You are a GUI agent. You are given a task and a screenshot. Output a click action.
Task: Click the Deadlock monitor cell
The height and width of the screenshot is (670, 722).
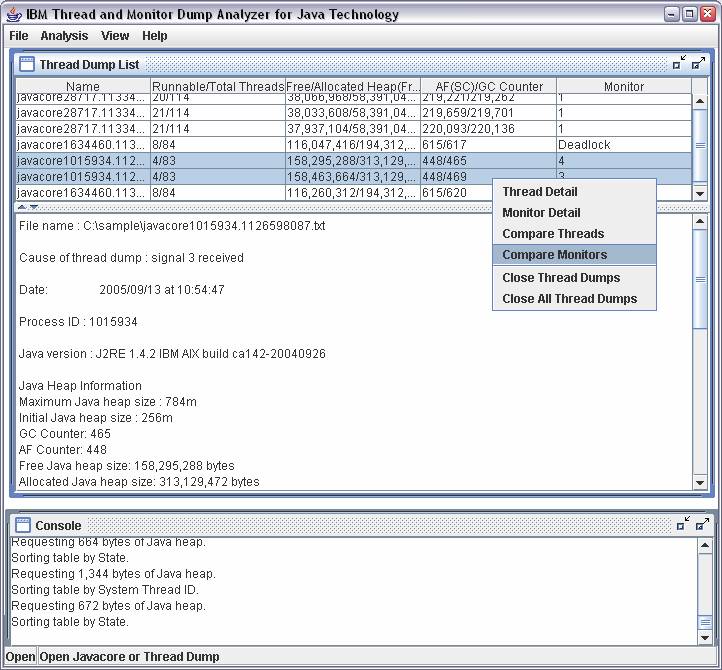[x=624, y=145]
